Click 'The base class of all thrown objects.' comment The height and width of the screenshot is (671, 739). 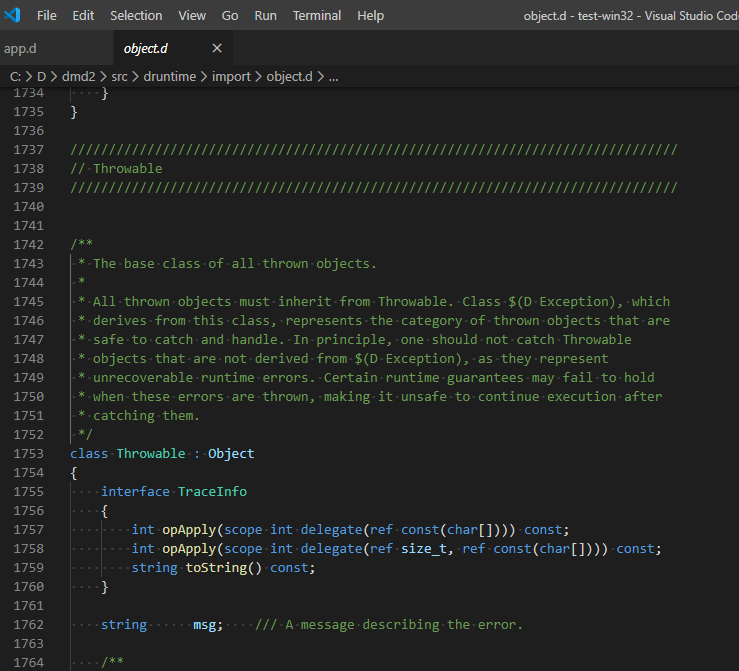coord(235,263)
